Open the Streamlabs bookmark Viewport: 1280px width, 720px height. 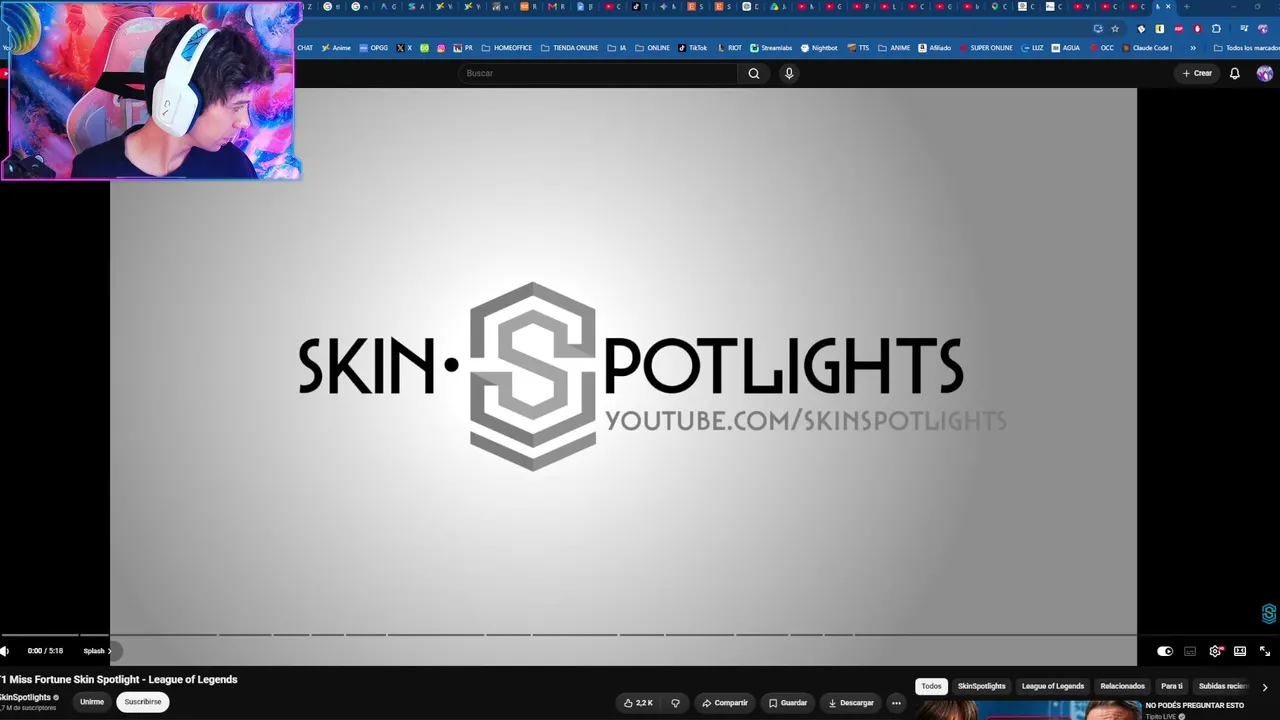click(x=771, y=48)
